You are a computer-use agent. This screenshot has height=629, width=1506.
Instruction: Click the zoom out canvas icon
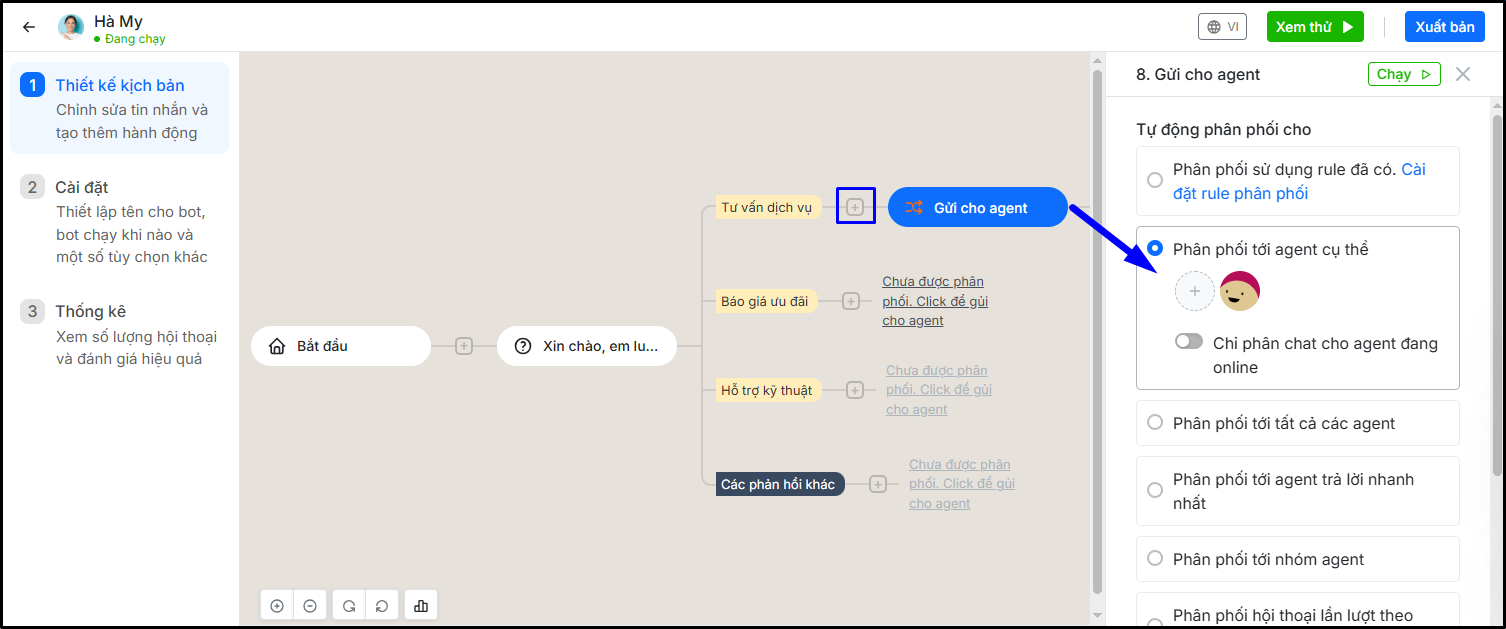[310, 606]
